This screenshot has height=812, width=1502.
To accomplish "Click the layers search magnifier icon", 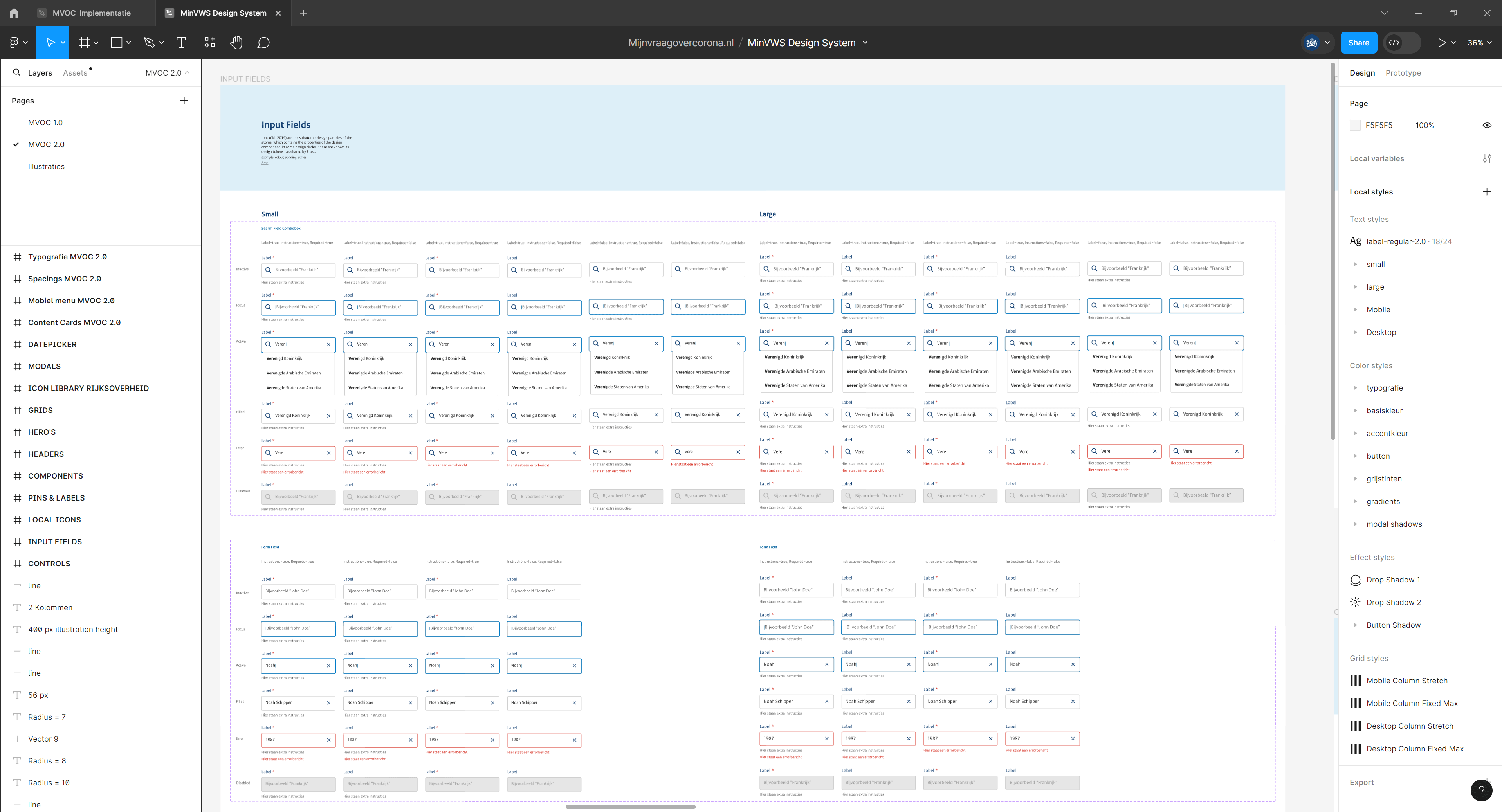I will (x=17, y=72).
